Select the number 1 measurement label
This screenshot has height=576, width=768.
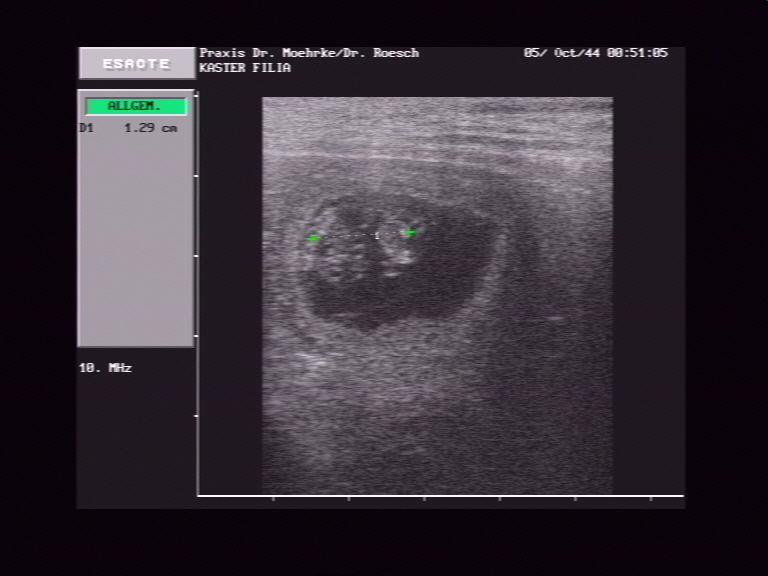377,236
